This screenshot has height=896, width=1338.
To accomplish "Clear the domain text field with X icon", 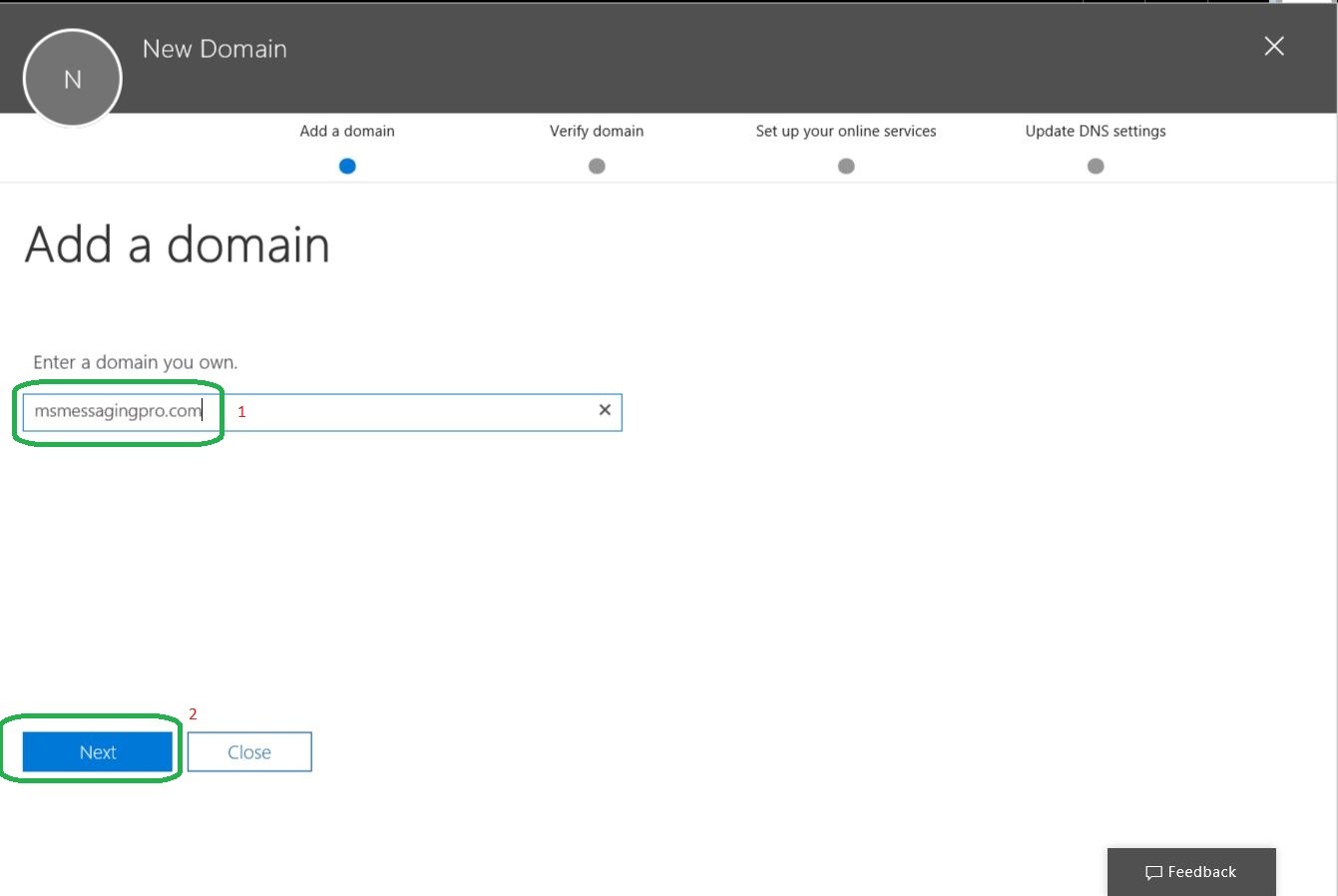I will coord(605,410).
